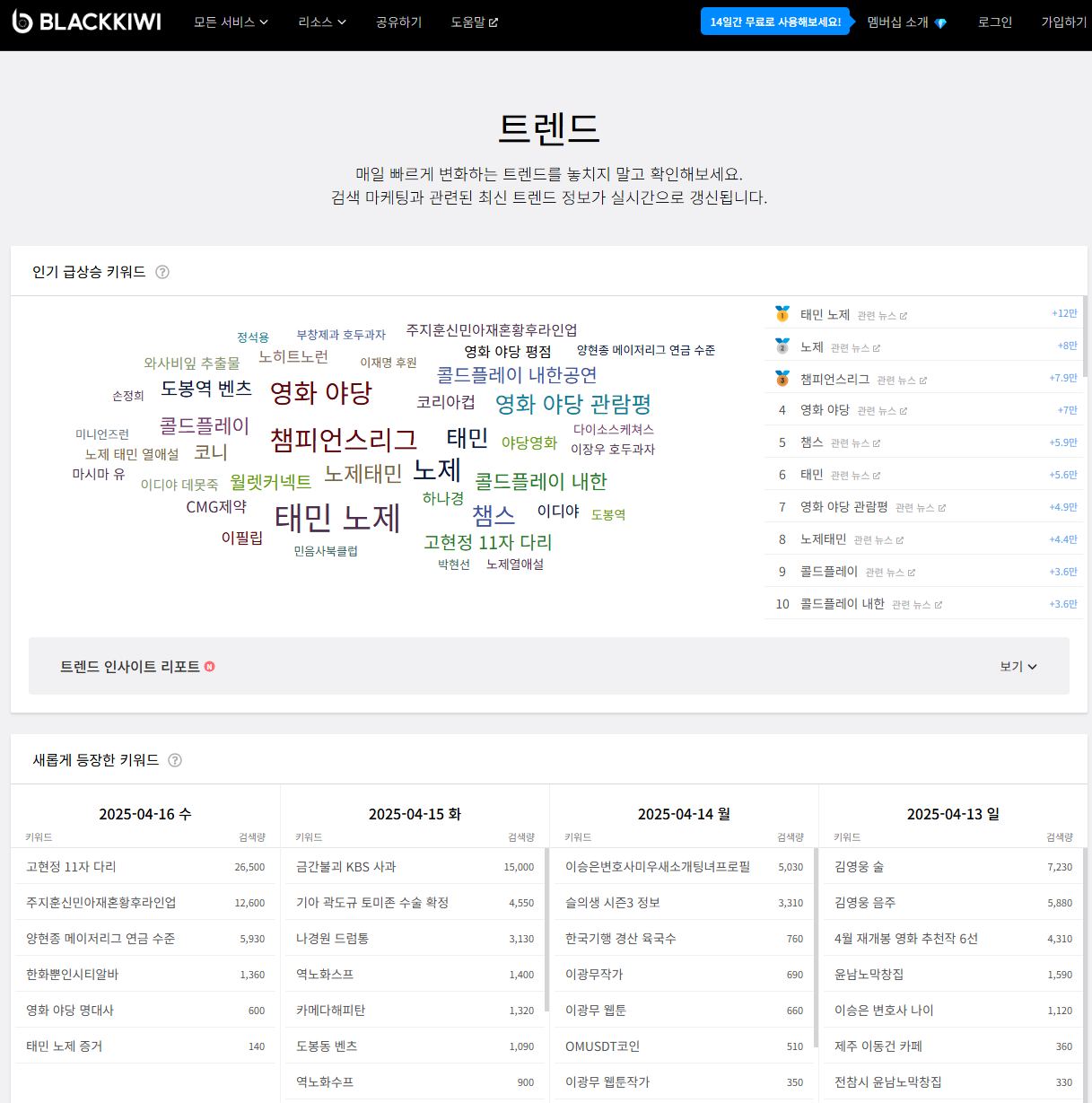The image size is (1092, 1103).
Task: Click the 가입하기 link
Action: point(1063,22)
